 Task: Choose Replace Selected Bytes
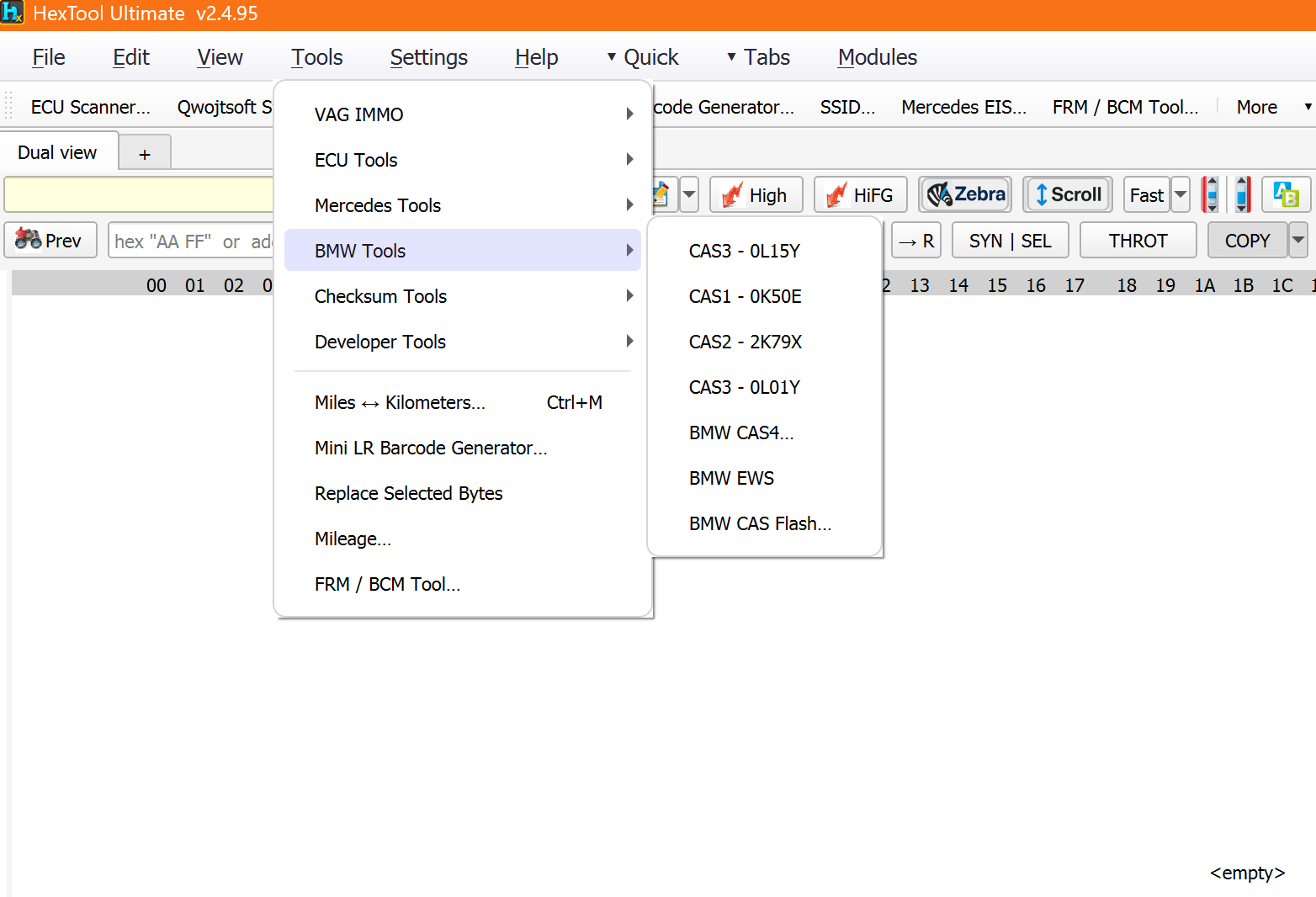463,492
